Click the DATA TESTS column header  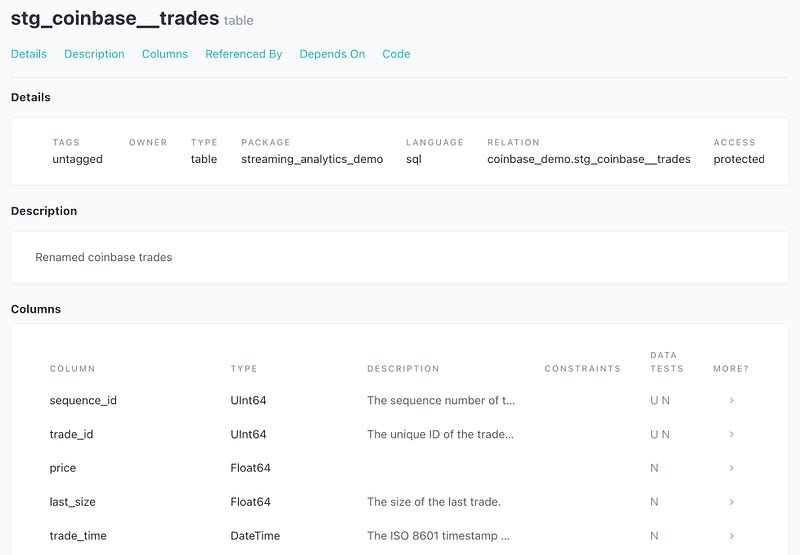click(x=667, y=362)
